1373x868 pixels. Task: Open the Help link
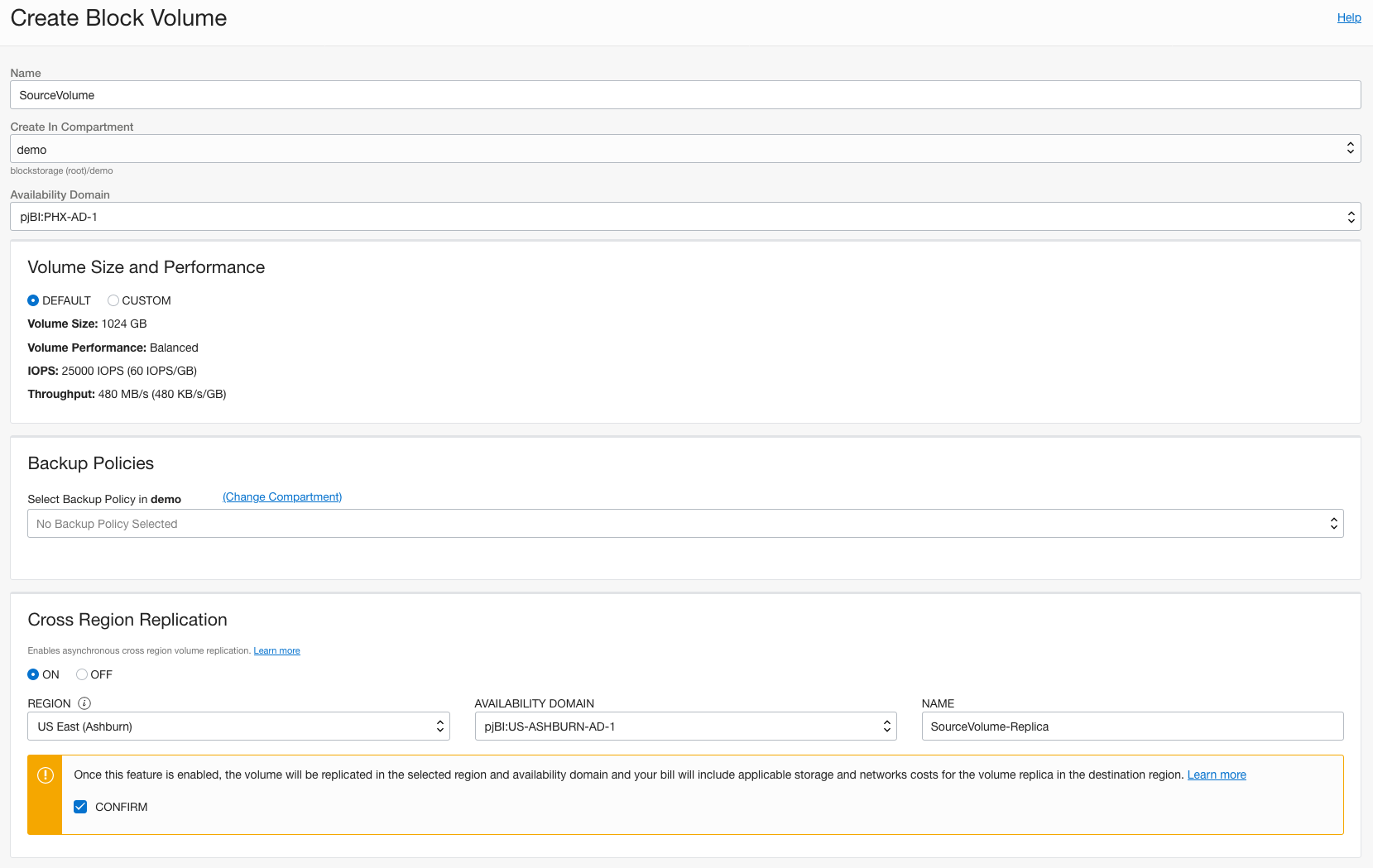click(1348, 17)
